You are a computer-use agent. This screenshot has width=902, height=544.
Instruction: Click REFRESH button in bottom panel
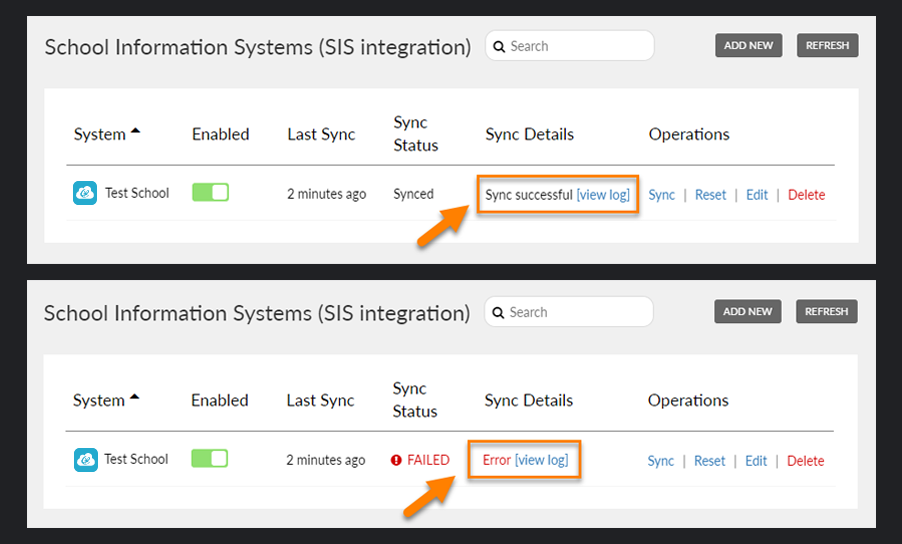[827, 312]
